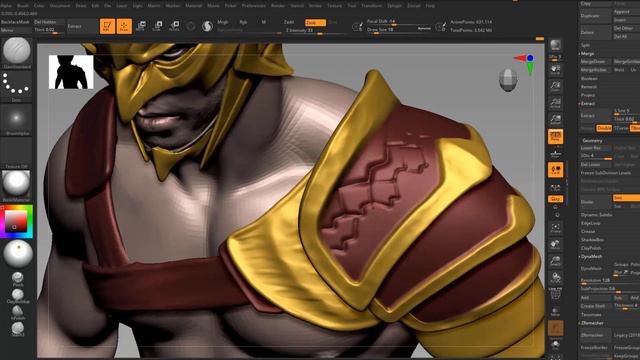Expand the Crease subsection
Screen dimensions: 640x360
[588, 231]
